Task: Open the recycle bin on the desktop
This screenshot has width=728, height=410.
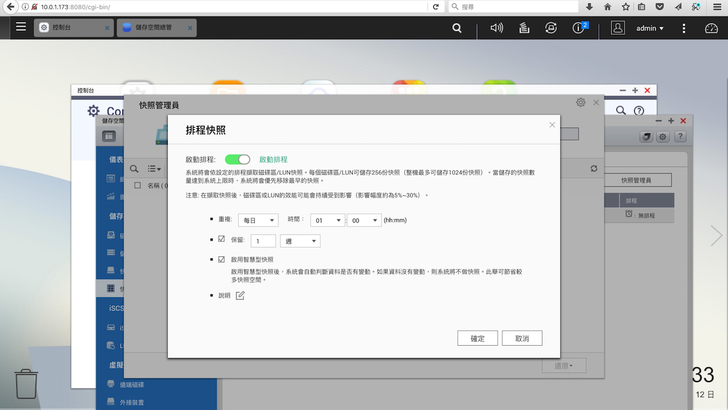Action: (x=27, y=385)
